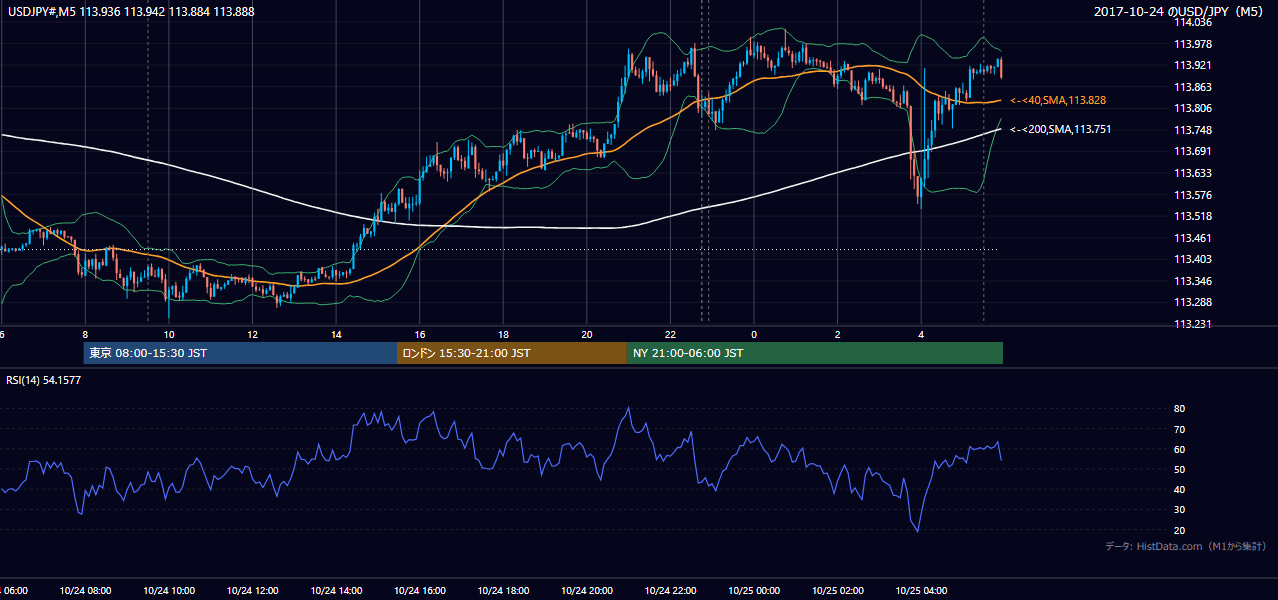Image resolution: width=1278 pixels, height=600 pixels.
Task: Click the データ: HistData.com source credit
Action: (1186, 547)
